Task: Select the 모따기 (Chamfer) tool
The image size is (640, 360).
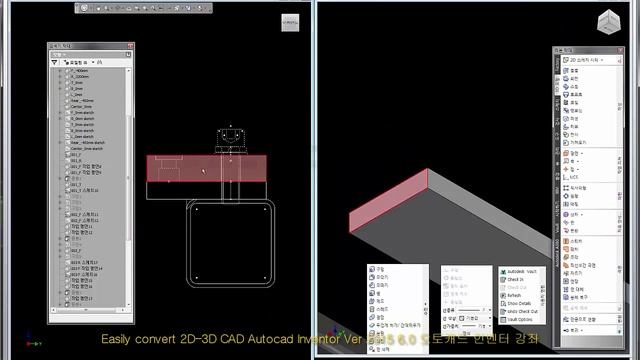Action: [x=378, y=285]
